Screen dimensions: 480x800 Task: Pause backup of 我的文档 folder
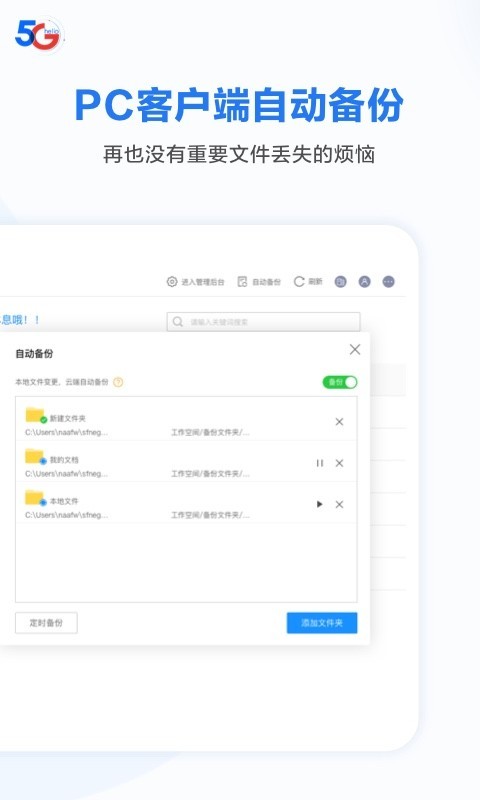[x=320, y=463]
